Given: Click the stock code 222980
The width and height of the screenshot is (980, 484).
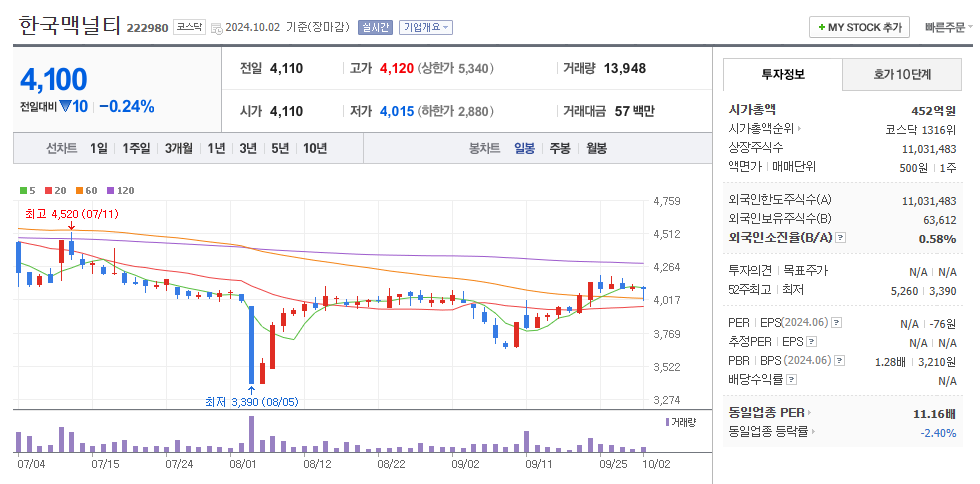Looking at the screenshot, I should pyautogui.click(x=148, y=28).
